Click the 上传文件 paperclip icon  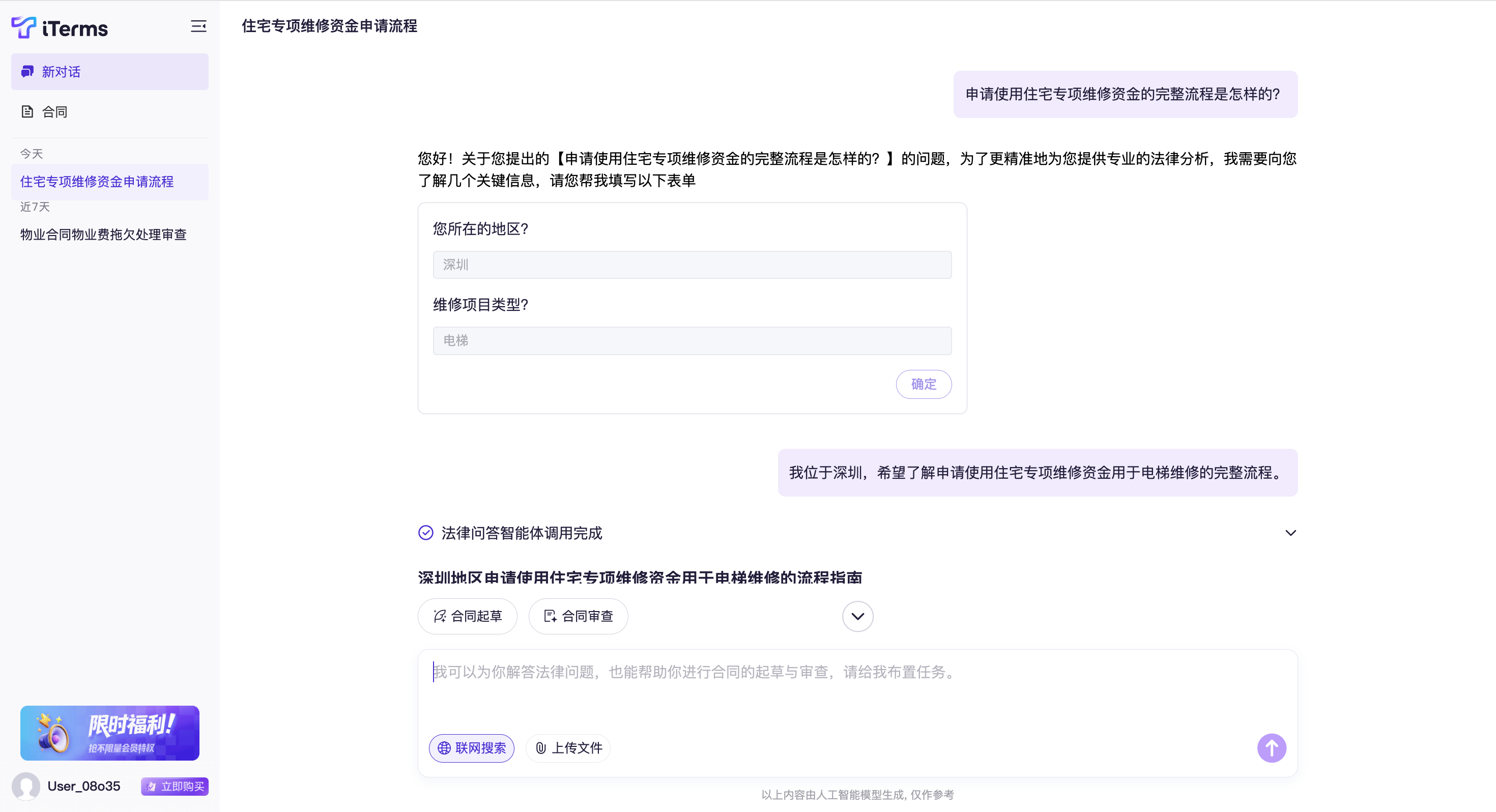pyautogui.click(x=541, y=748)
